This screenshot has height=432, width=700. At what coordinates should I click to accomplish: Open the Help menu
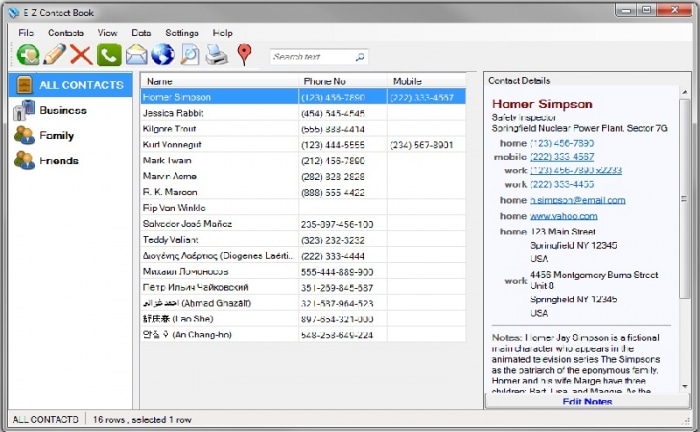pyautogui.click(x=222, y=33)
